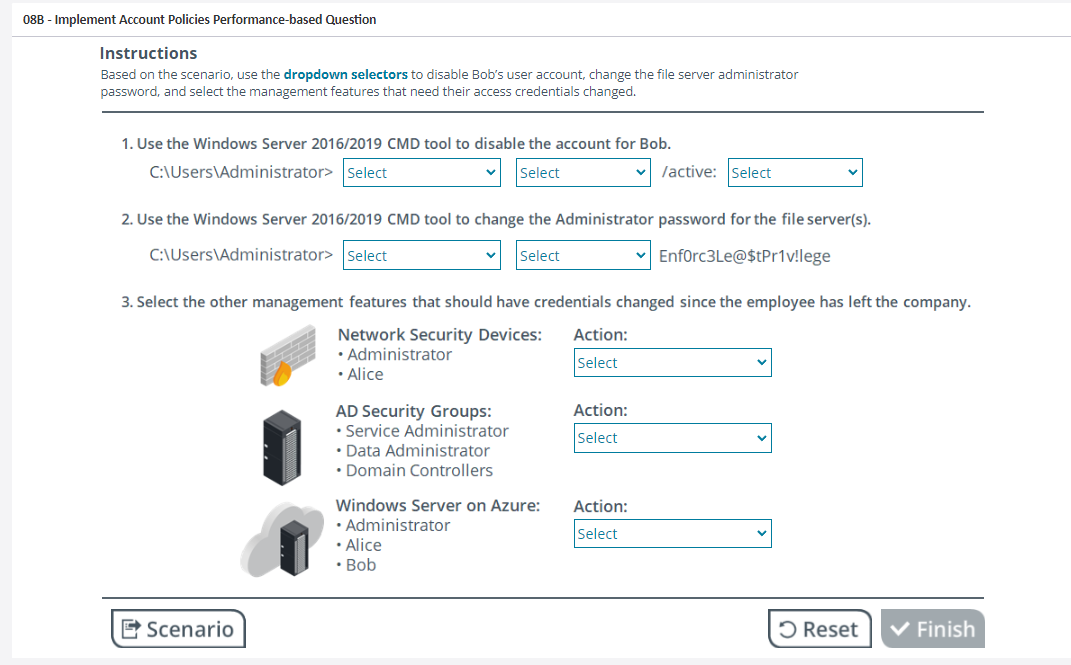Click the question title at the top
Image resolution: width=1071 pixels, height=665 pixels.
click(x=200, y=19)
